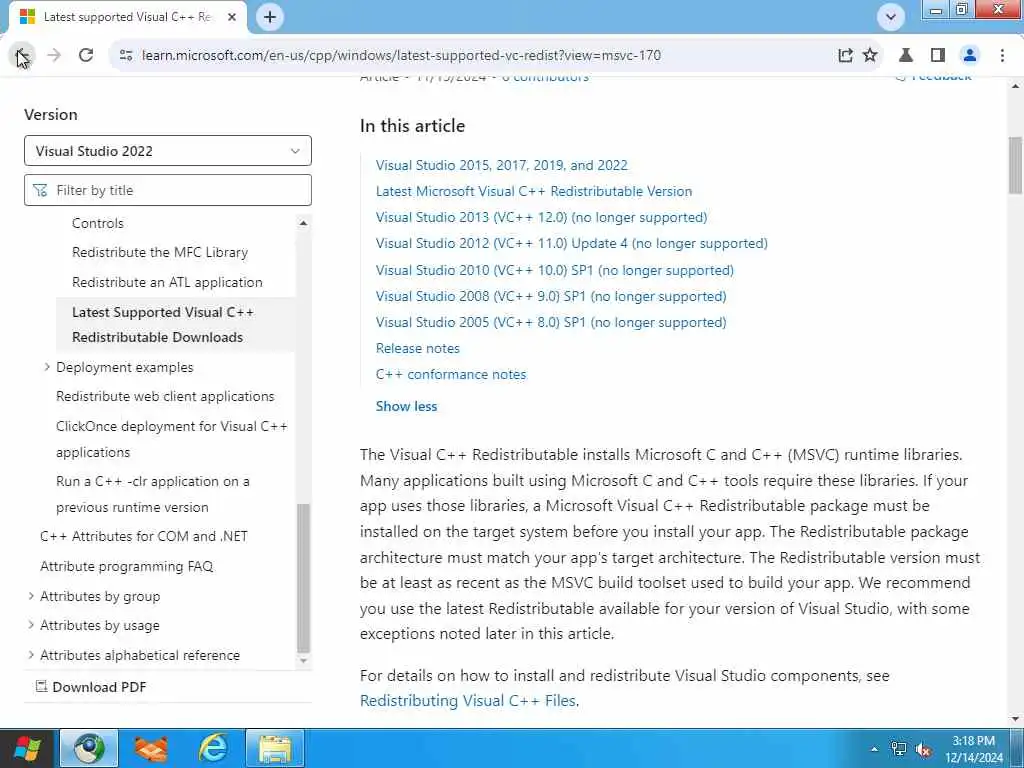The image size is (1024, 768).
Task: Open Controls in the table of contents
Action: coord(97,223)
